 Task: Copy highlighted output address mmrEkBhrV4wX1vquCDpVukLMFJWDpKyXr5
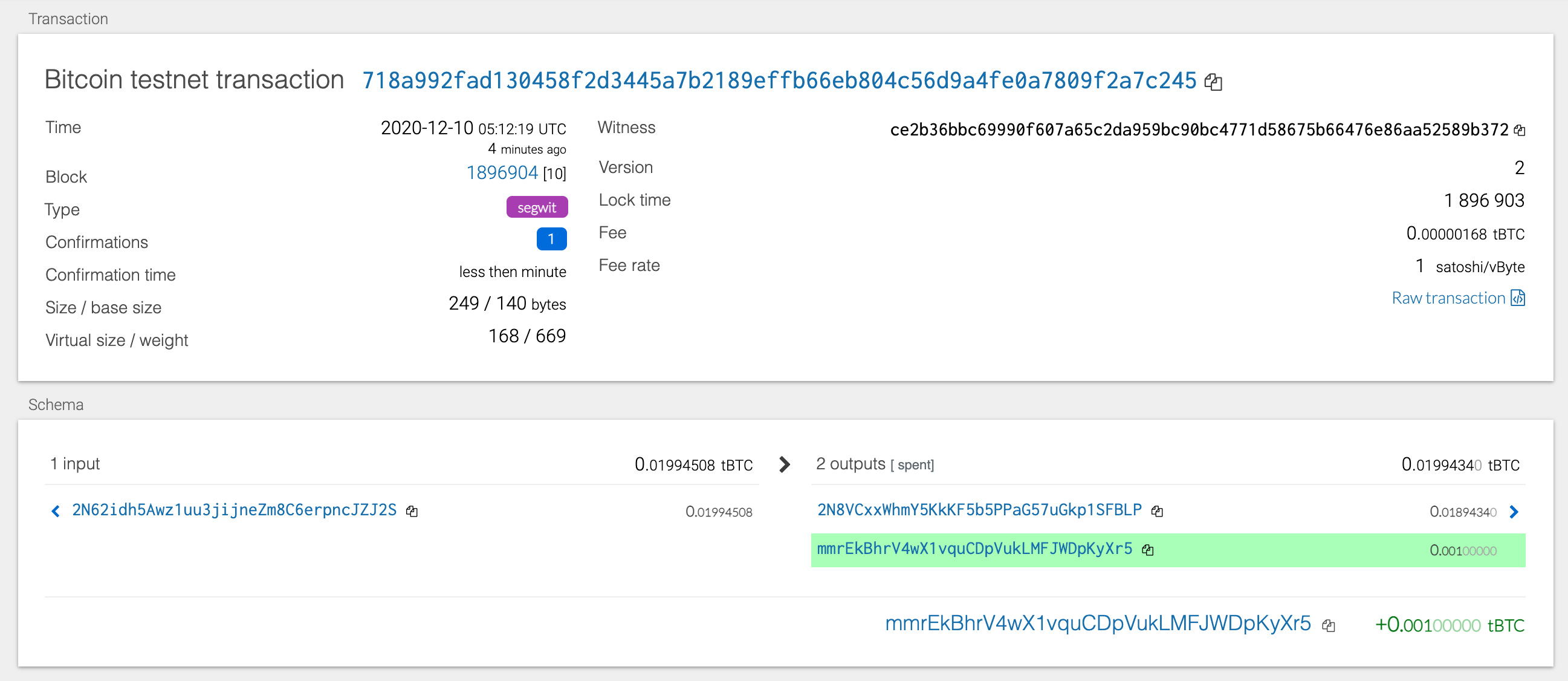tap(1148, 549)
